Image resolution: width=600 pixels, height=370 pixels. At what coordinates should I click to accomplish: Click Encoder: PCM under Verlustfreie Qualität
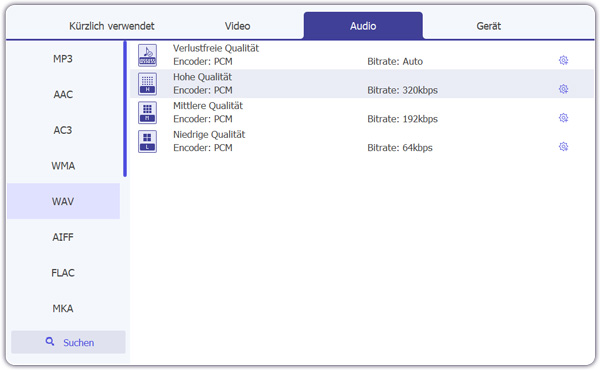[x=203, y=62]
